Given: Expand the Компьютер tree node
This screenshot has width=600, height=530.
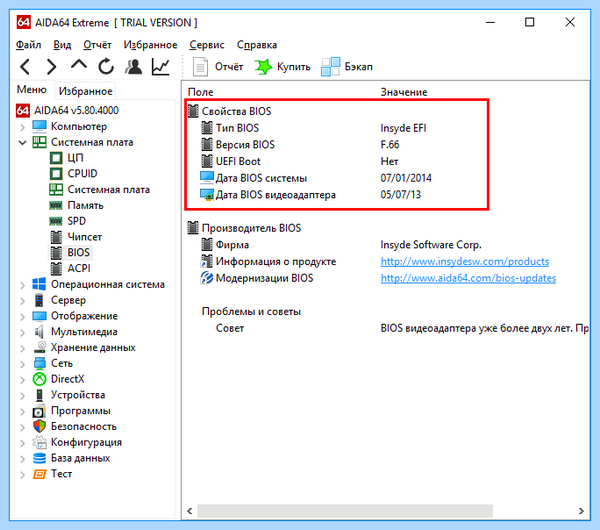Looking at the screenshot, I should (x=23, y=127).
